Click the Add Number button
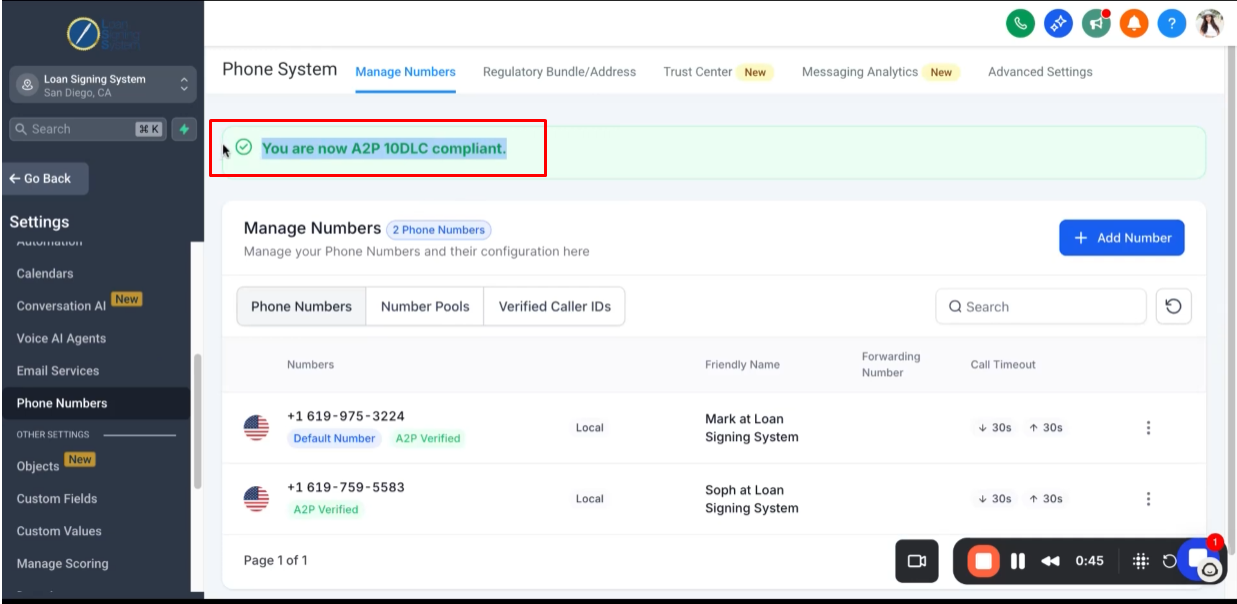1237x604 pixels. [x=1122, y=238]
